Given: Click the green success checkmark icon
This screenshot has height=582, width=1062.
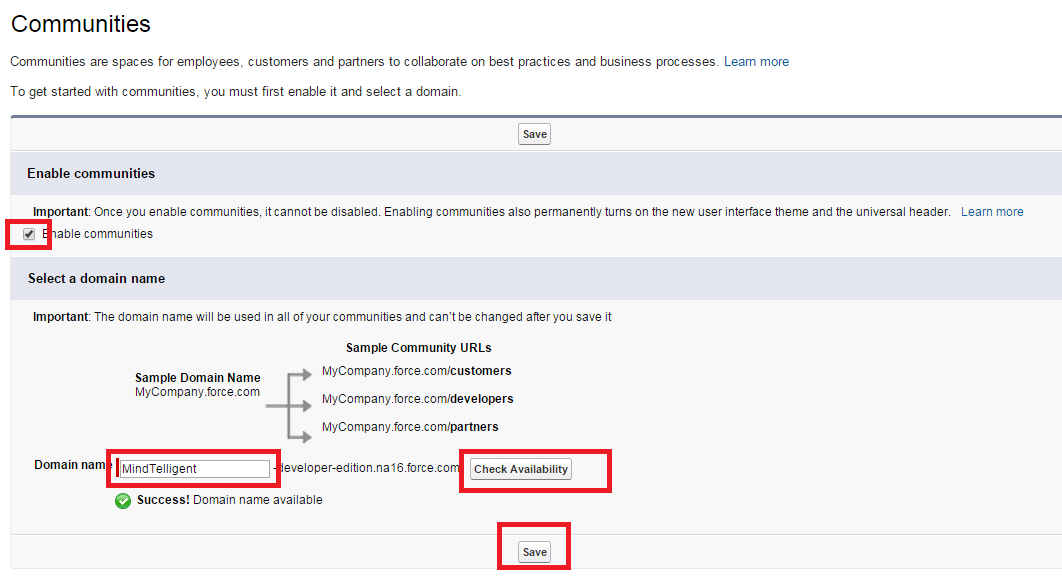Looking at the screenshot, I should click(x=123, y=501).
